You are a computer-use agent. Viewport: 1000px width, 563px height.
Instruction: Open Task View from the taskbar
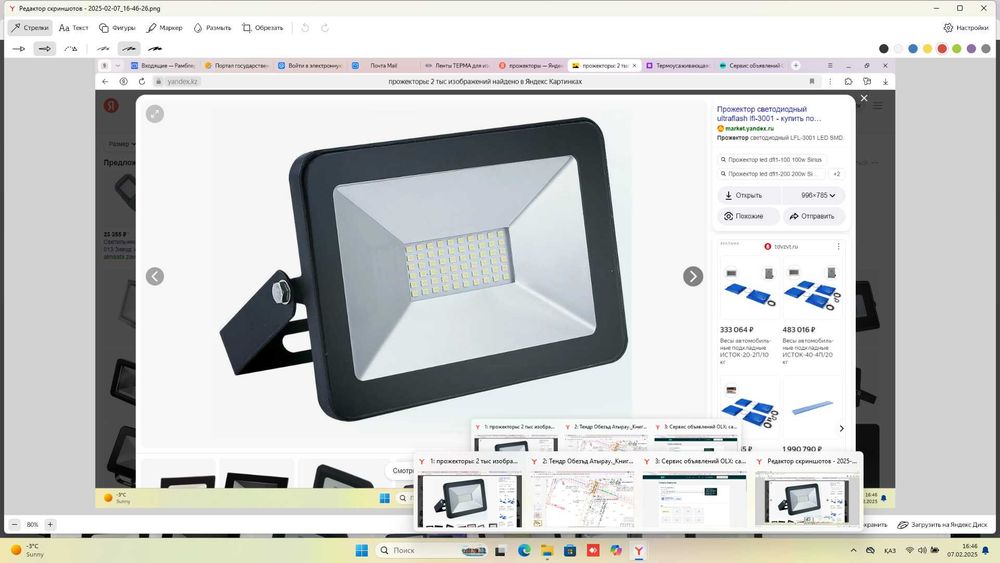coord(501,550)
